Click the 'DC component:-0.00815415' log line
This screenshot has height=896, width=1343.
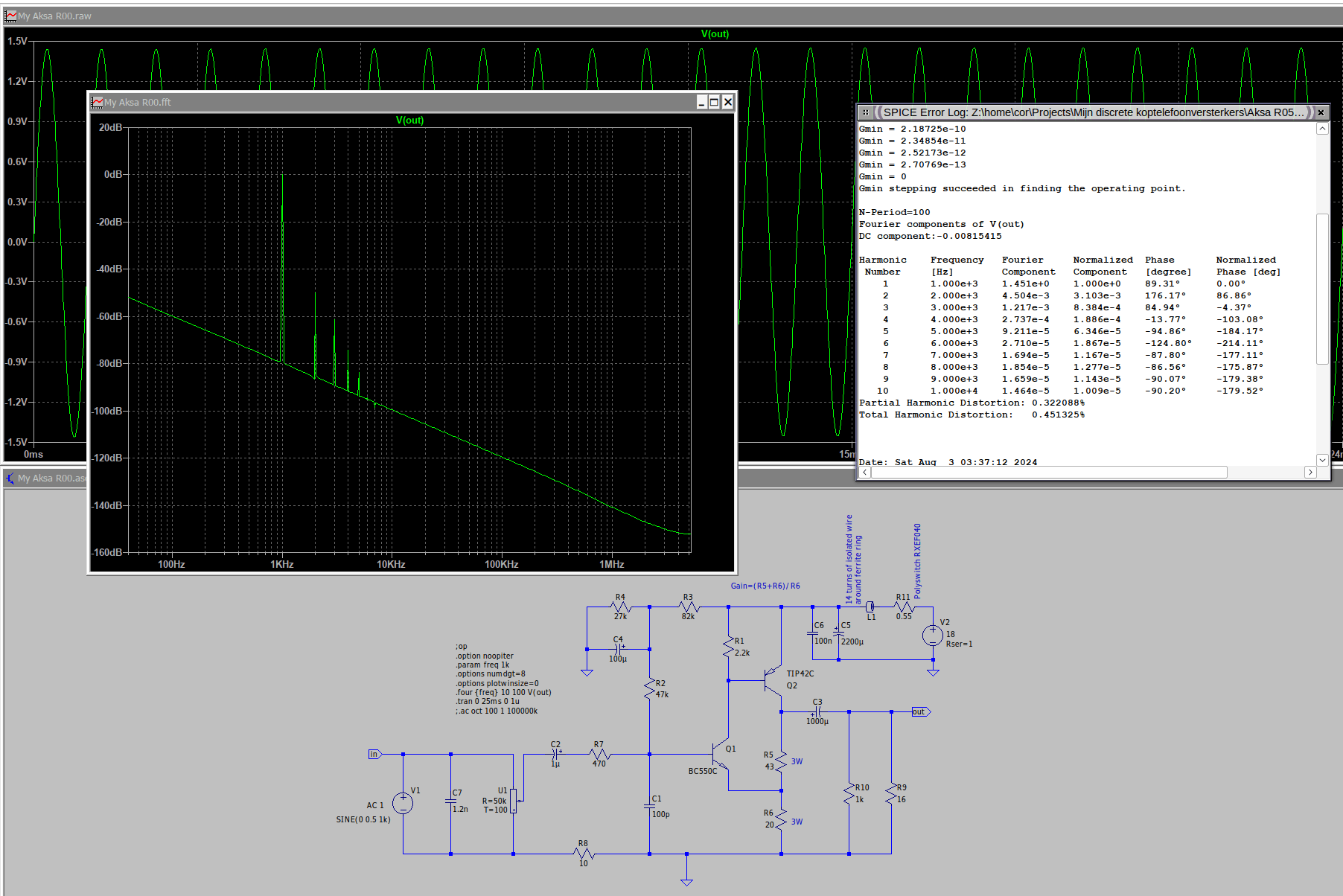click(x=930, y=236)
